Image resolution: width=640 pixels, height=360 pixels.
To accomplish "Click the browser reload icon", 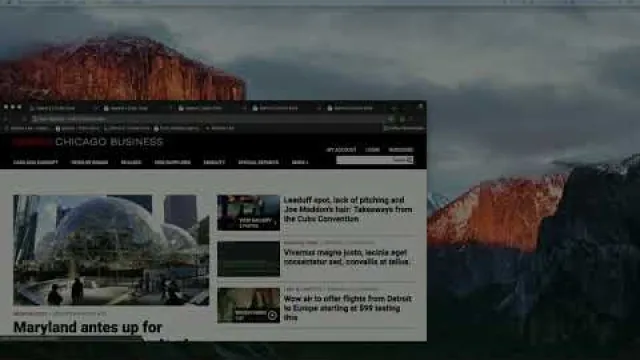I will pos(24,119).
